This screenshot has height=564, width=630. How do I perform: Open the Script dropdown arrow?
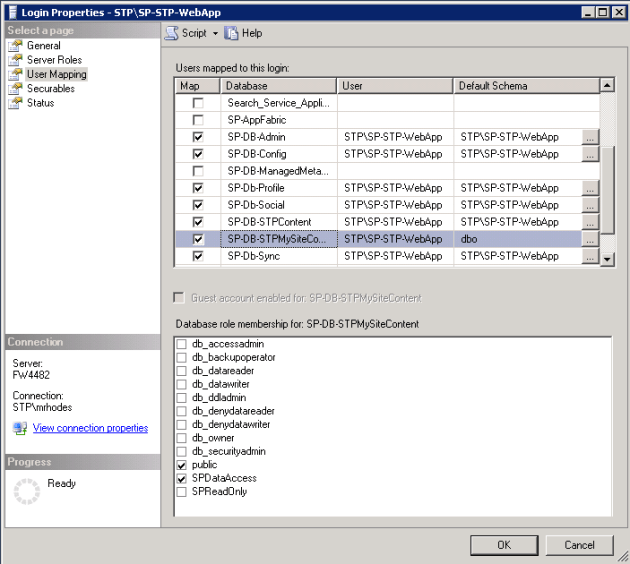(x=215, y=34)
